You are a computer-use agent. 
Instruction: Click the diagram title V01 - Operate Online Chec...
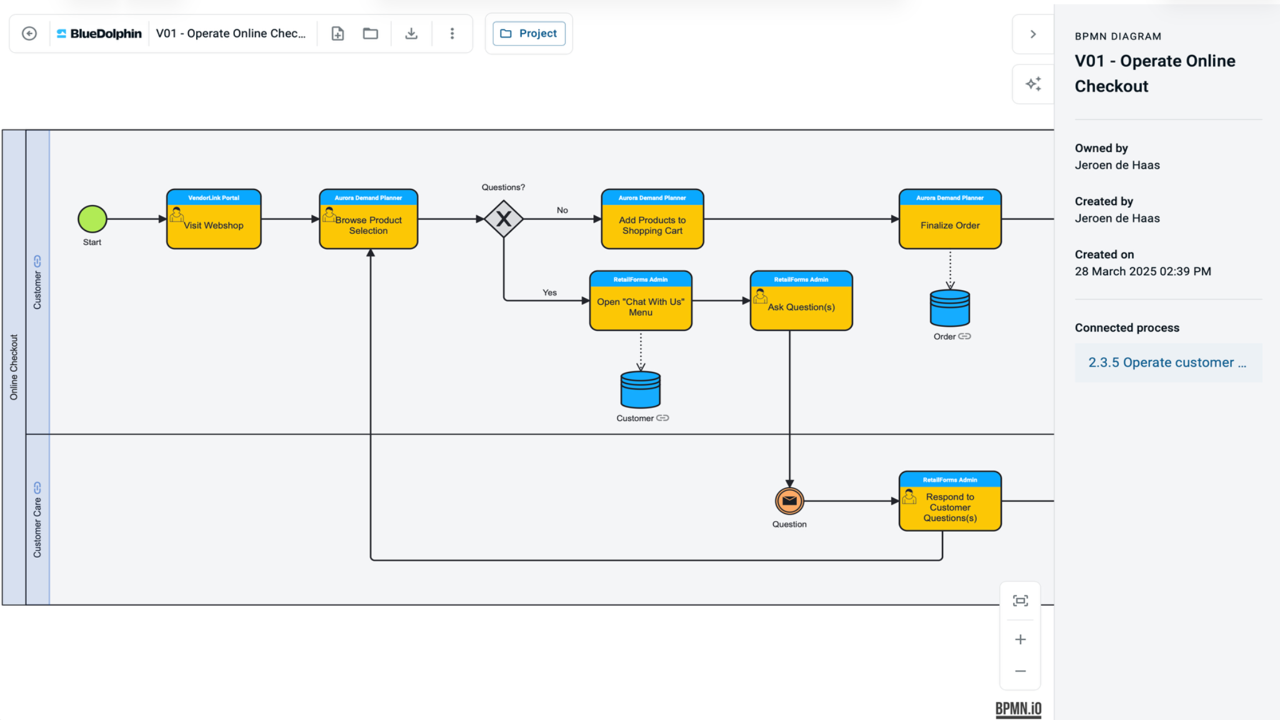click(x=231, y=34)
